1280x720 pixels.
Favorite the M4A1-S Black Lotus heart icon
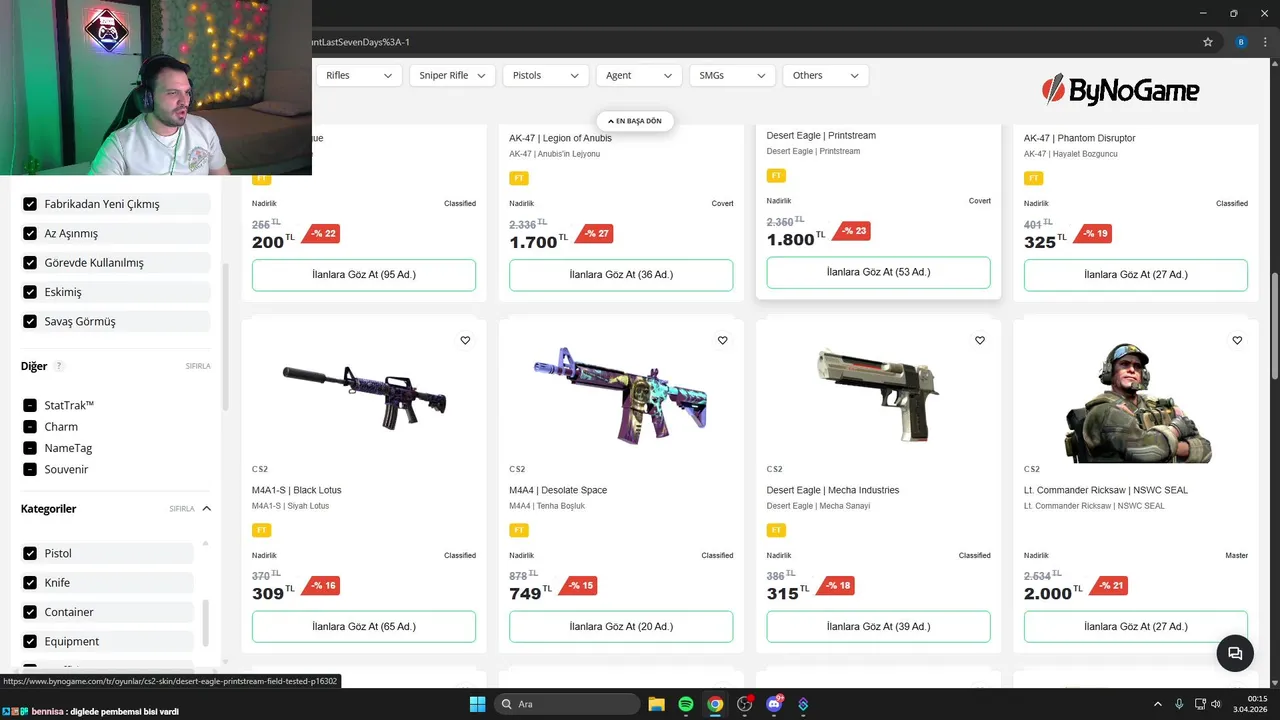[465, 341]
